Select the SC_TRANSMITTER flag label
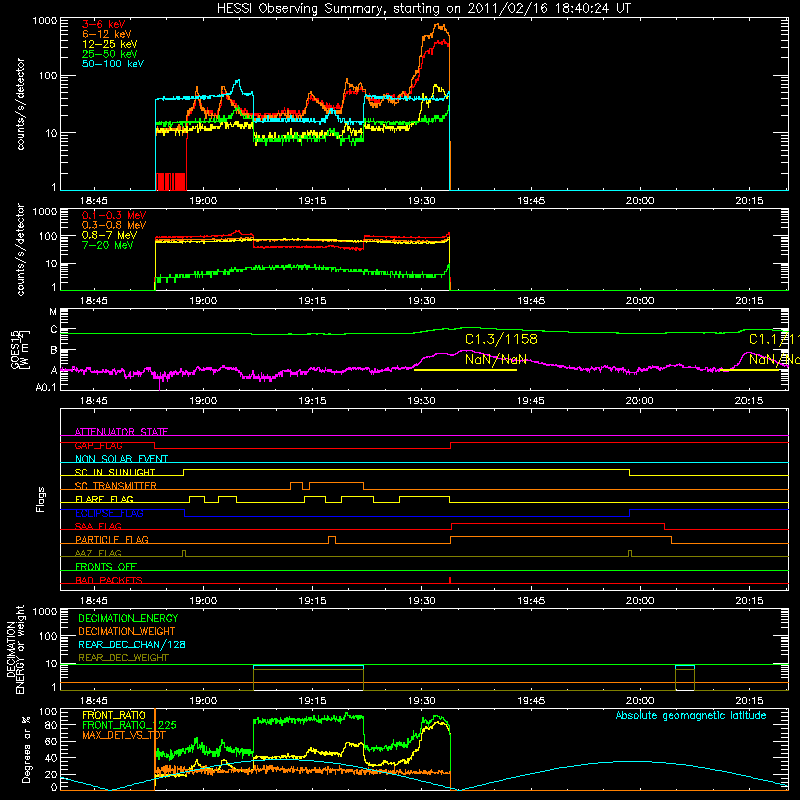Viewport: 800px width, 800px height. point(116,486)
